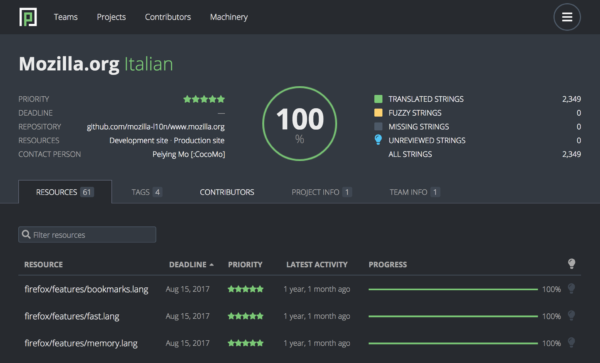600x363 pixels.
Task: Open the Machinery nav item
Action: click(229, 17)
